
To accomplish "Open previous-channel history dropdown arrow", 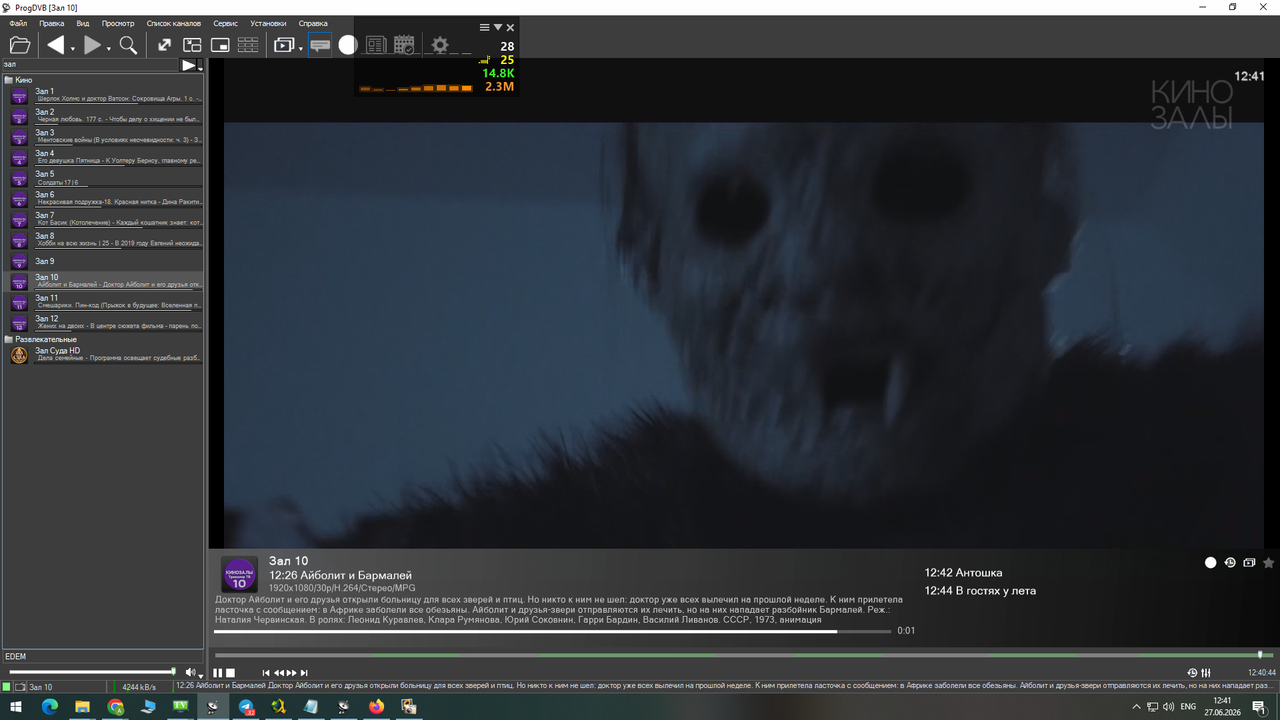I will (72, 49).
